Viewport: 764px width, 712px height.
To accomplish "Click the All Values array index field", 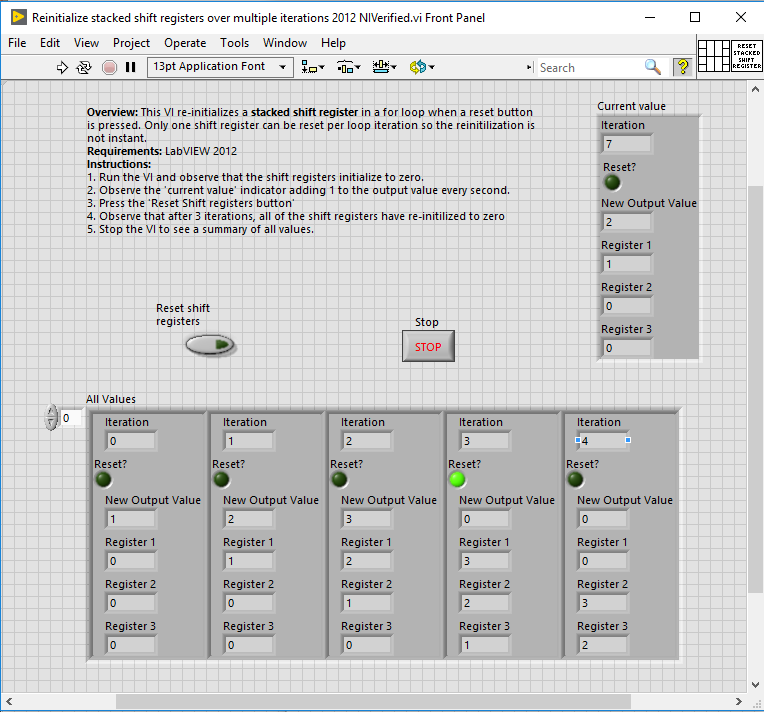I will coord(71,418).
